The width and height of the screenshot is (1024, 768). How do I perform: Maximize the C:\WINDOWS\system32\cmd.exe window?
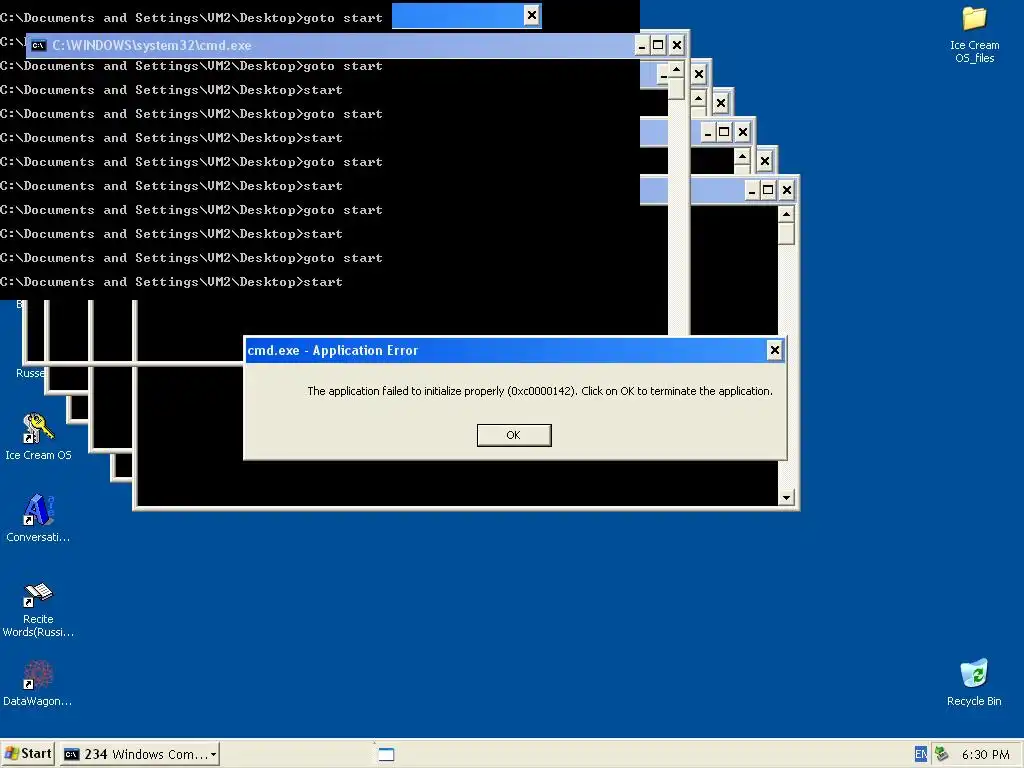click(658, 45)
